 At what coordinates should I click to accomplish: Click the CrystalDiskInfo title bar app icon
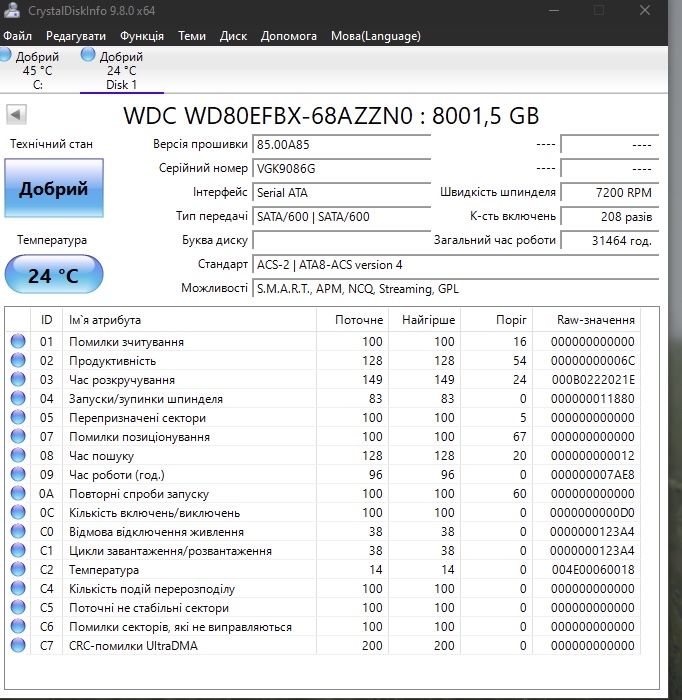click(12, 10)
